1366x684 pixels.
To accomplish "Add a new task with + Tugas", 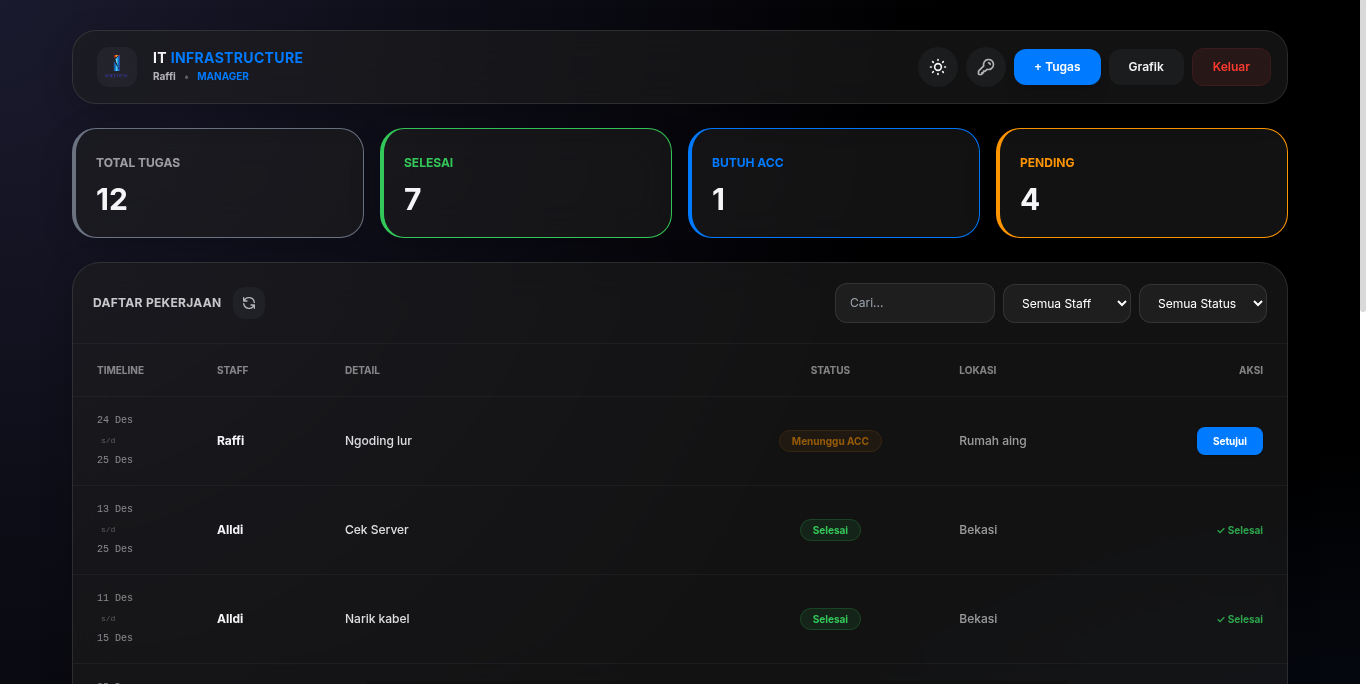I will (1057, 66).
